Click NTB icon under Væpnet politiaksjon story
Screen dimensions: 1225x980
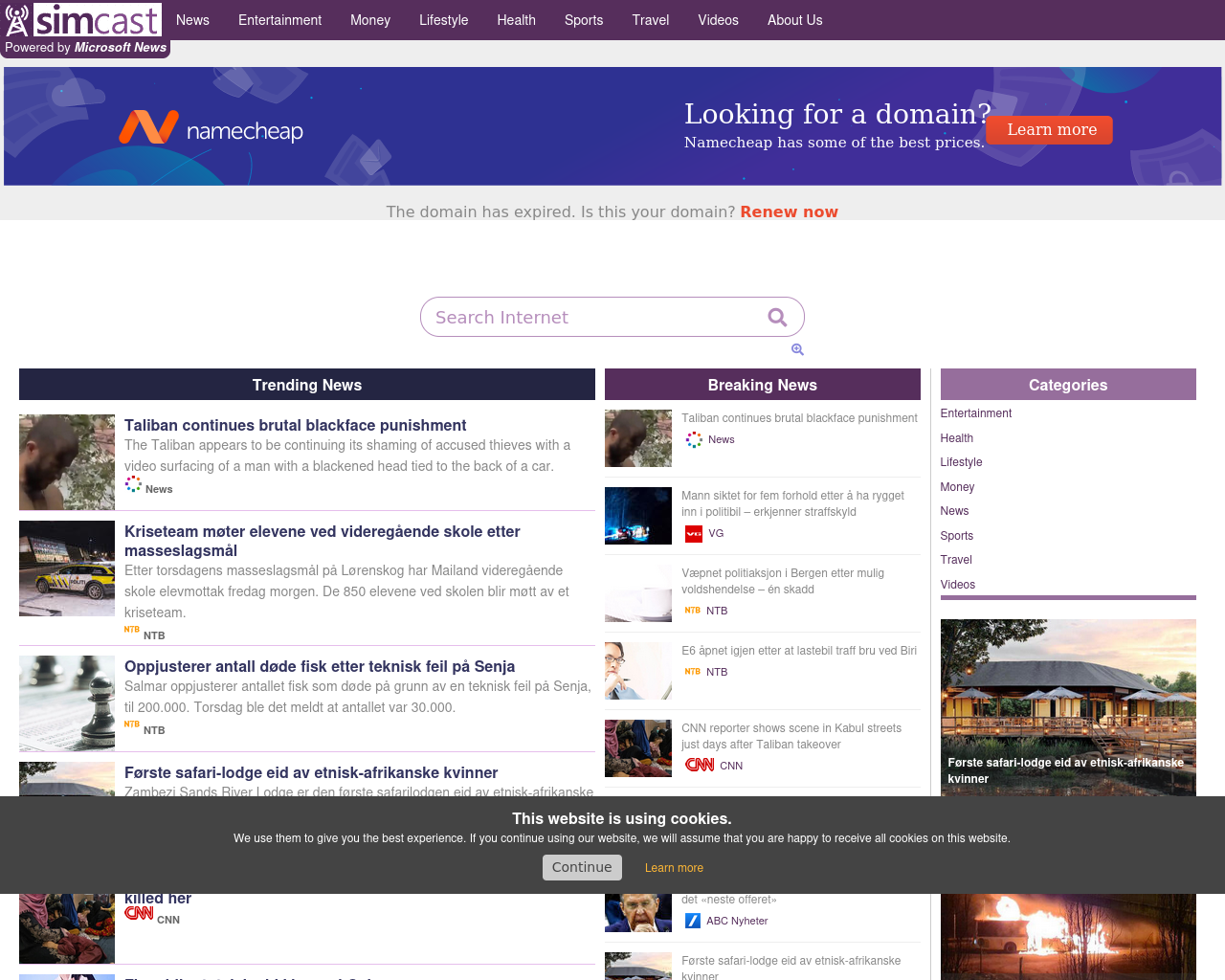click(693, 610)
